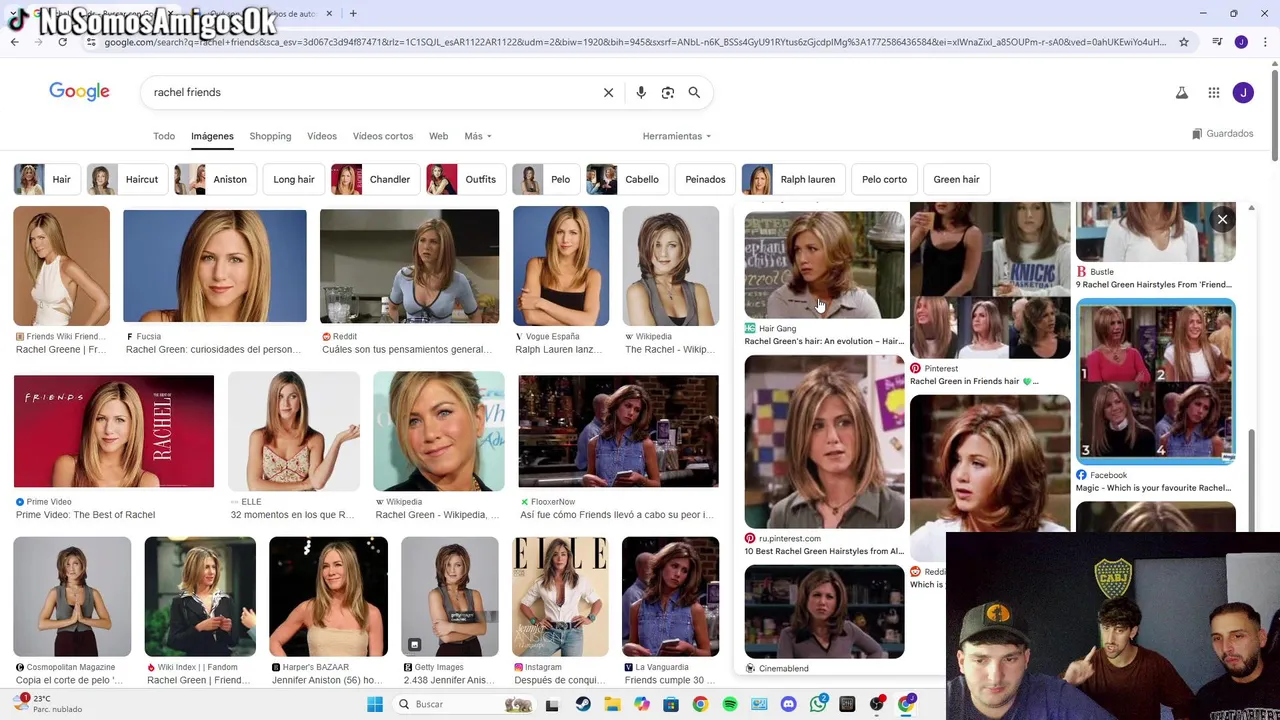Open Google Lens image search icon
The width and height of the screenshot is (1280, 720).
[x=668, y=92]
